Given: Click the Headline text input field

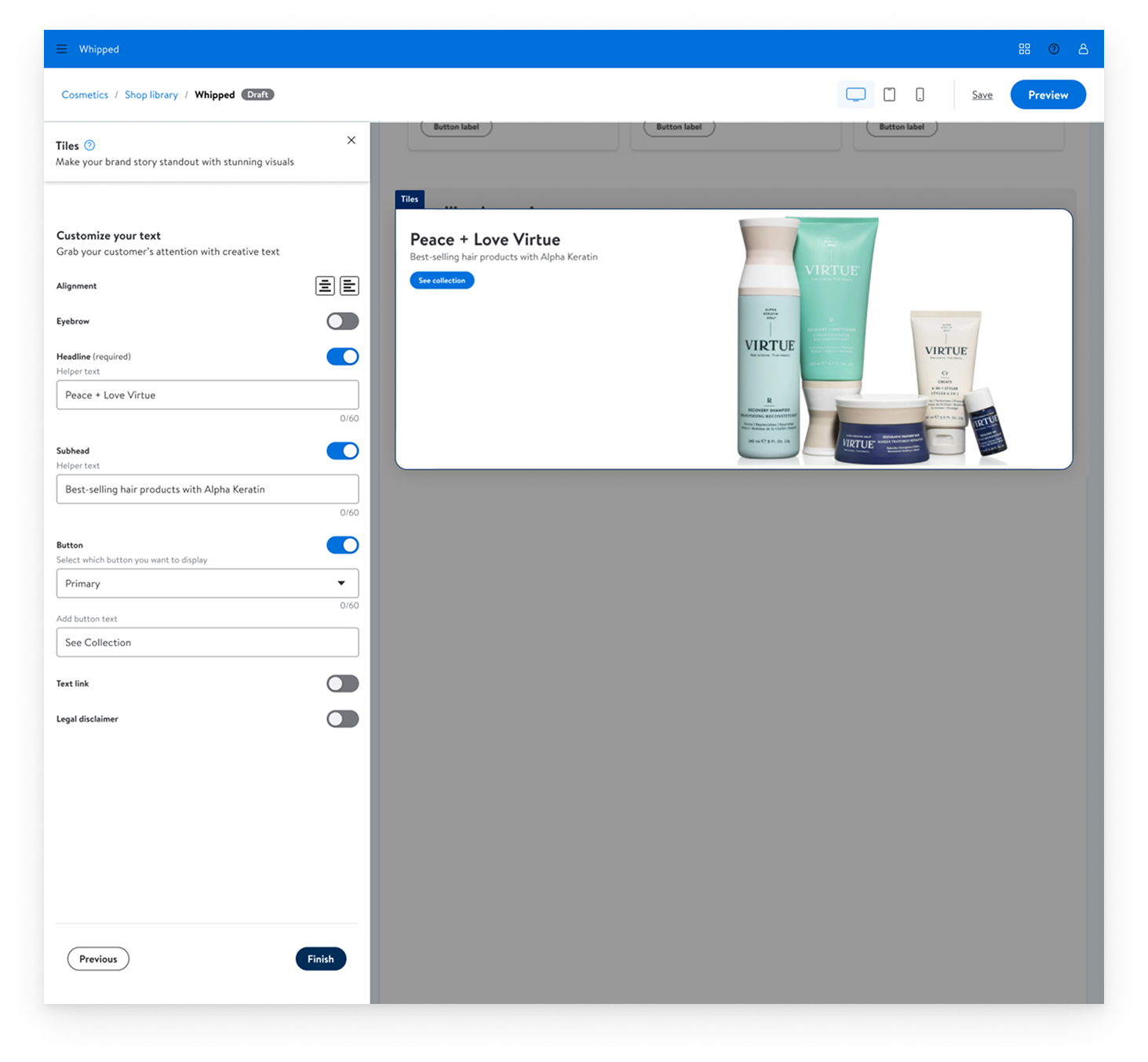Looking at the screenshot, I should coord(207,395).
